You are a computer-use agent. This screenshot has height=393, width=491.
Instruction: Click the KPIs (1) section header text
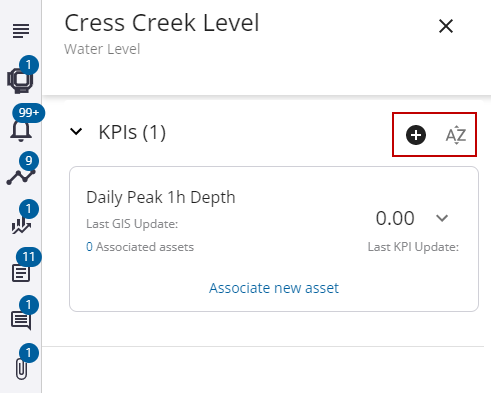(x=132, y=132)
